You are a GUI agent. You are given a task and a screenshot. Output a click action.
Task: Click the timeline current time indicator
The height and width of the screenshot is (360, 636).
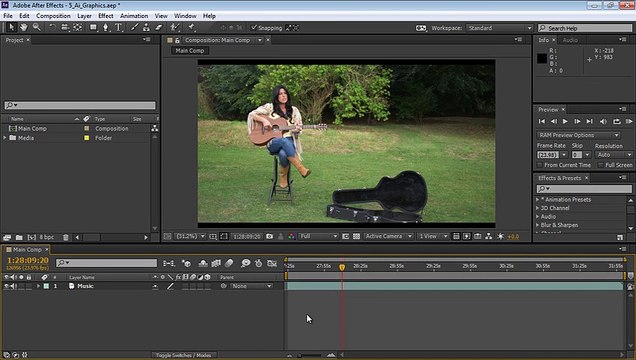tap(342, 267)
